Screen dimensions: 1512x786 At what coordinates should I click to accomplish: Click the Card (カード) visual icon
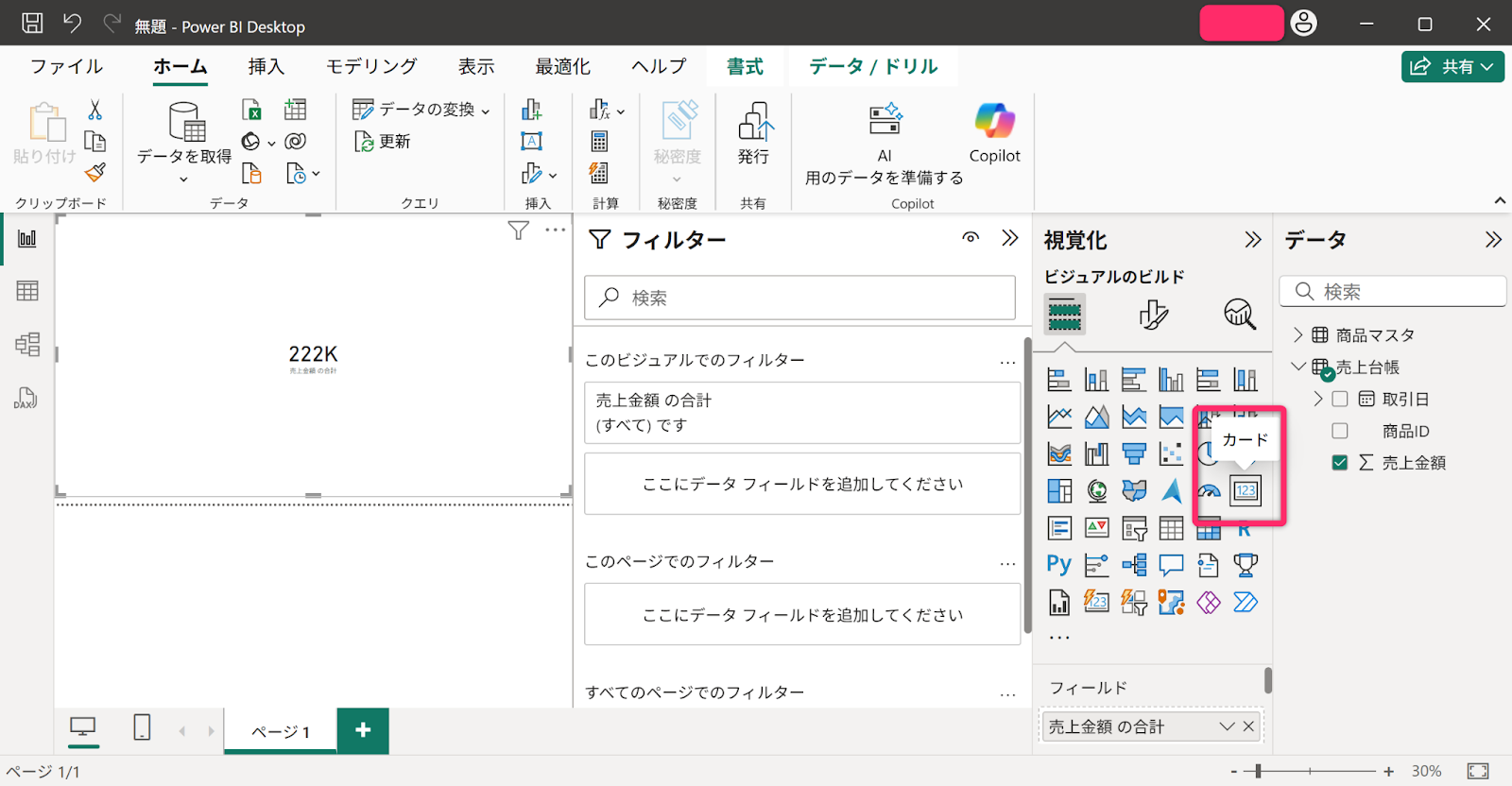pos(1246,490)
